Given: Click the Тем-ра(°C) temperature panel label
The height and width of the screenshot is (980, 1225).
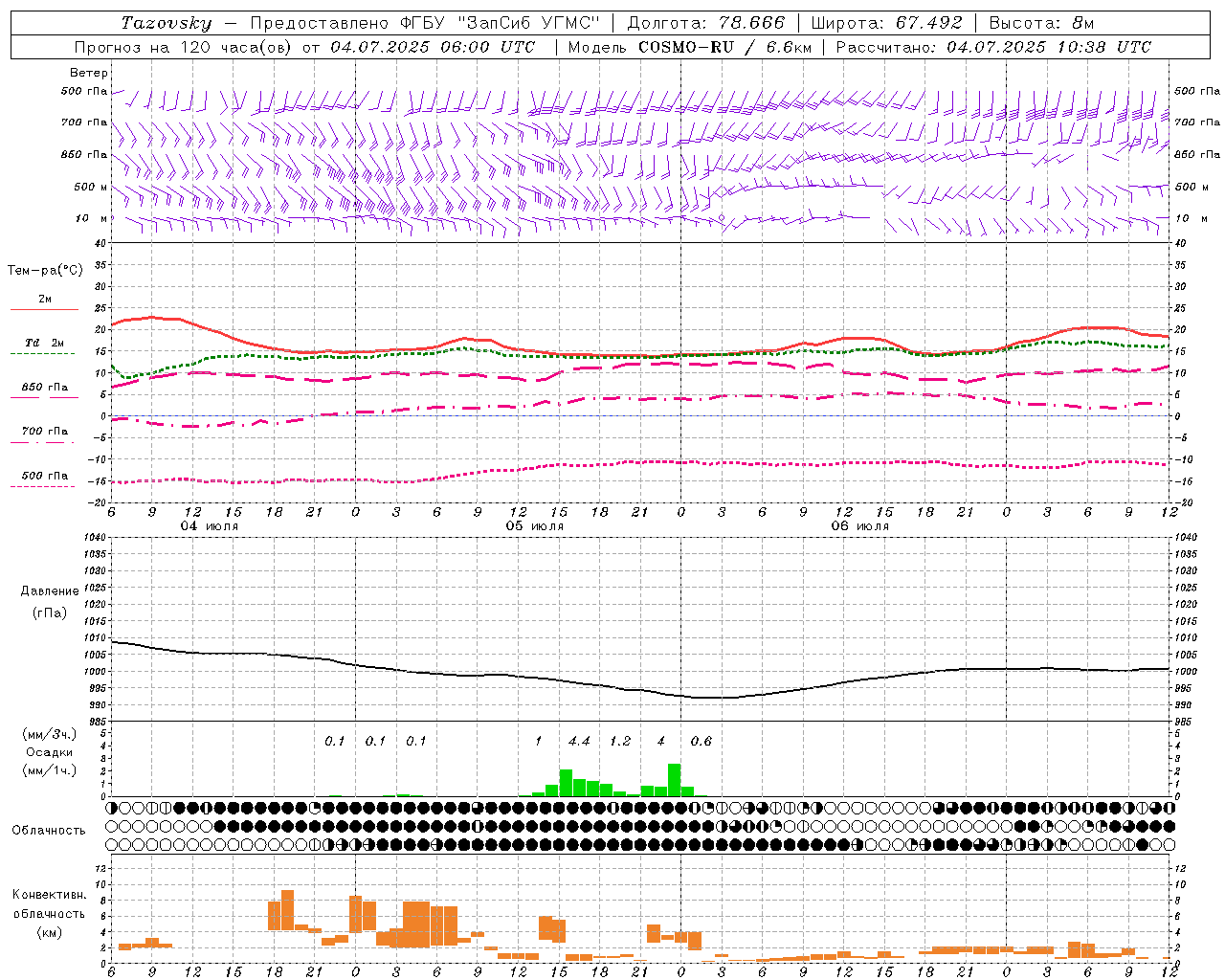Looking at the screenshot, I should click(45, 270).
